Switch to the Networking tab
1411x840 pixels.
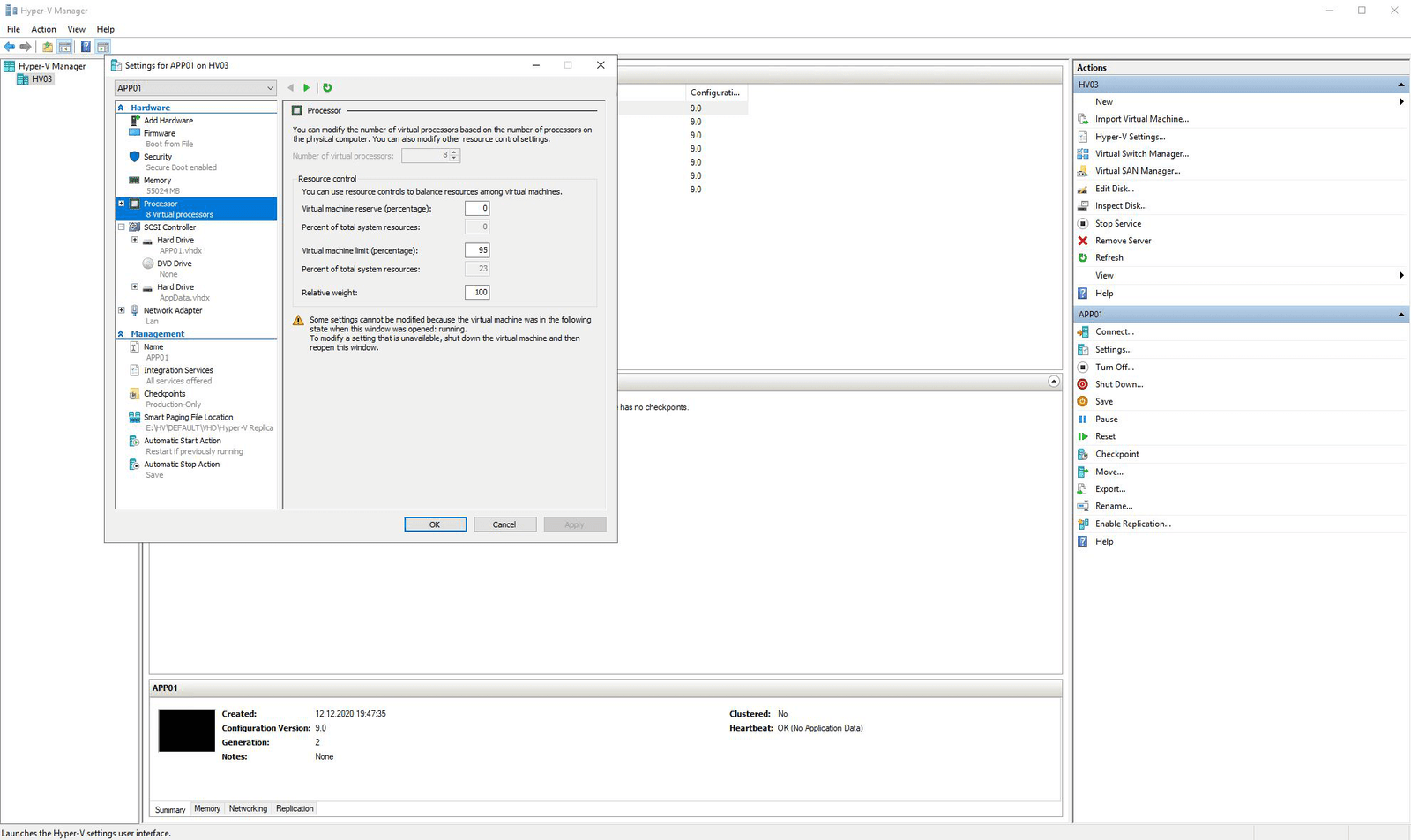(248, 808)
